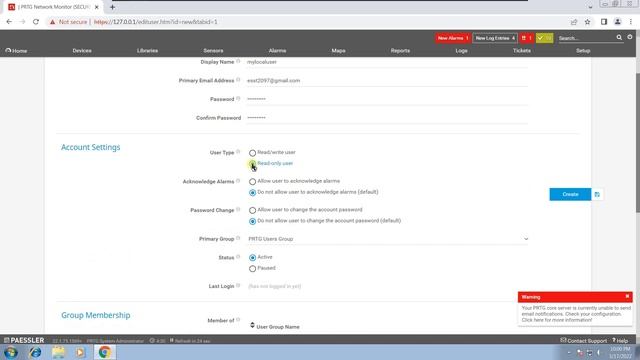Image resolution: width=640 pixels, height=360 pixels.
Task: Click the save icon beside Create
Action: coord(597,194)
